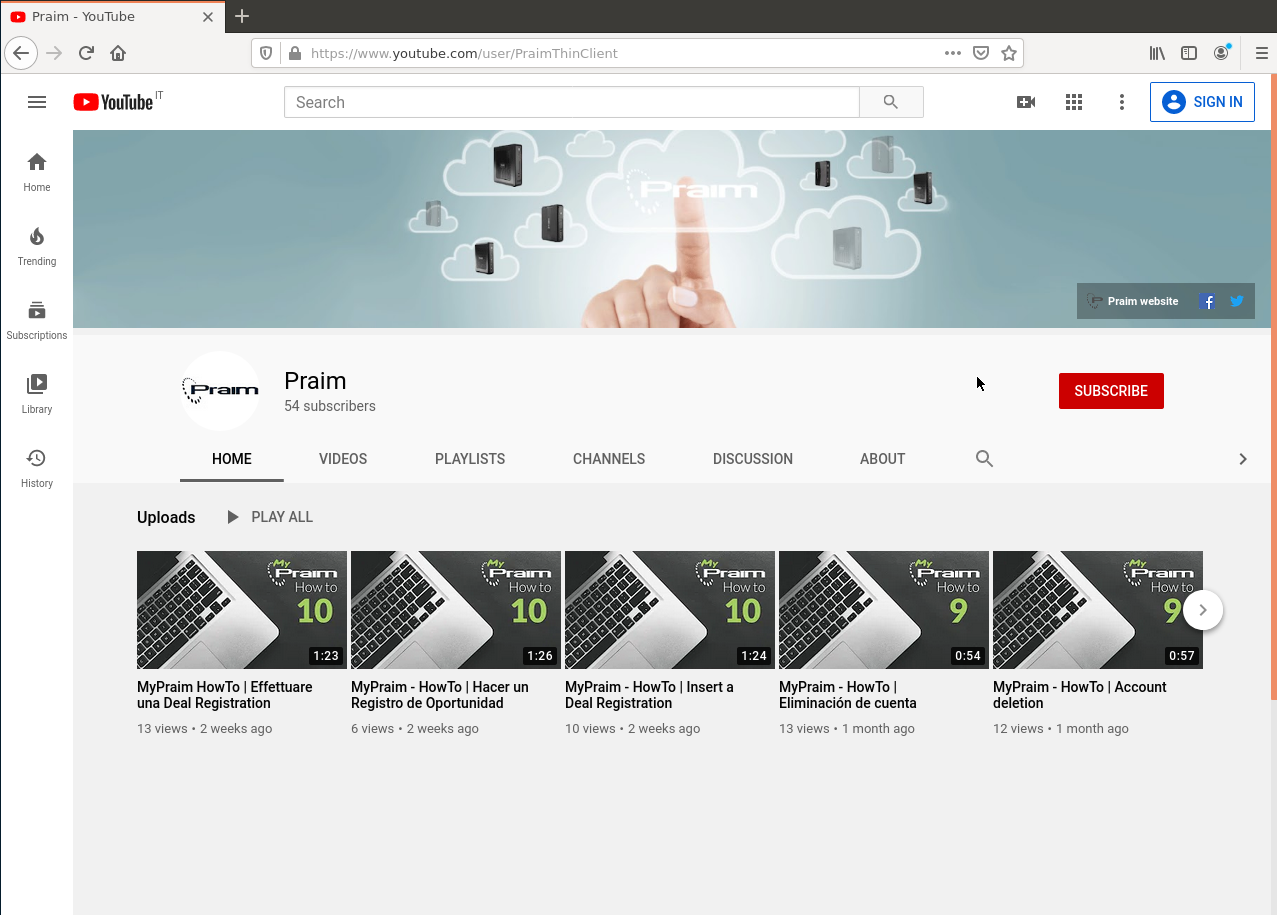
Task: Click the Praim channel avatar
Action: coord(220,390)
